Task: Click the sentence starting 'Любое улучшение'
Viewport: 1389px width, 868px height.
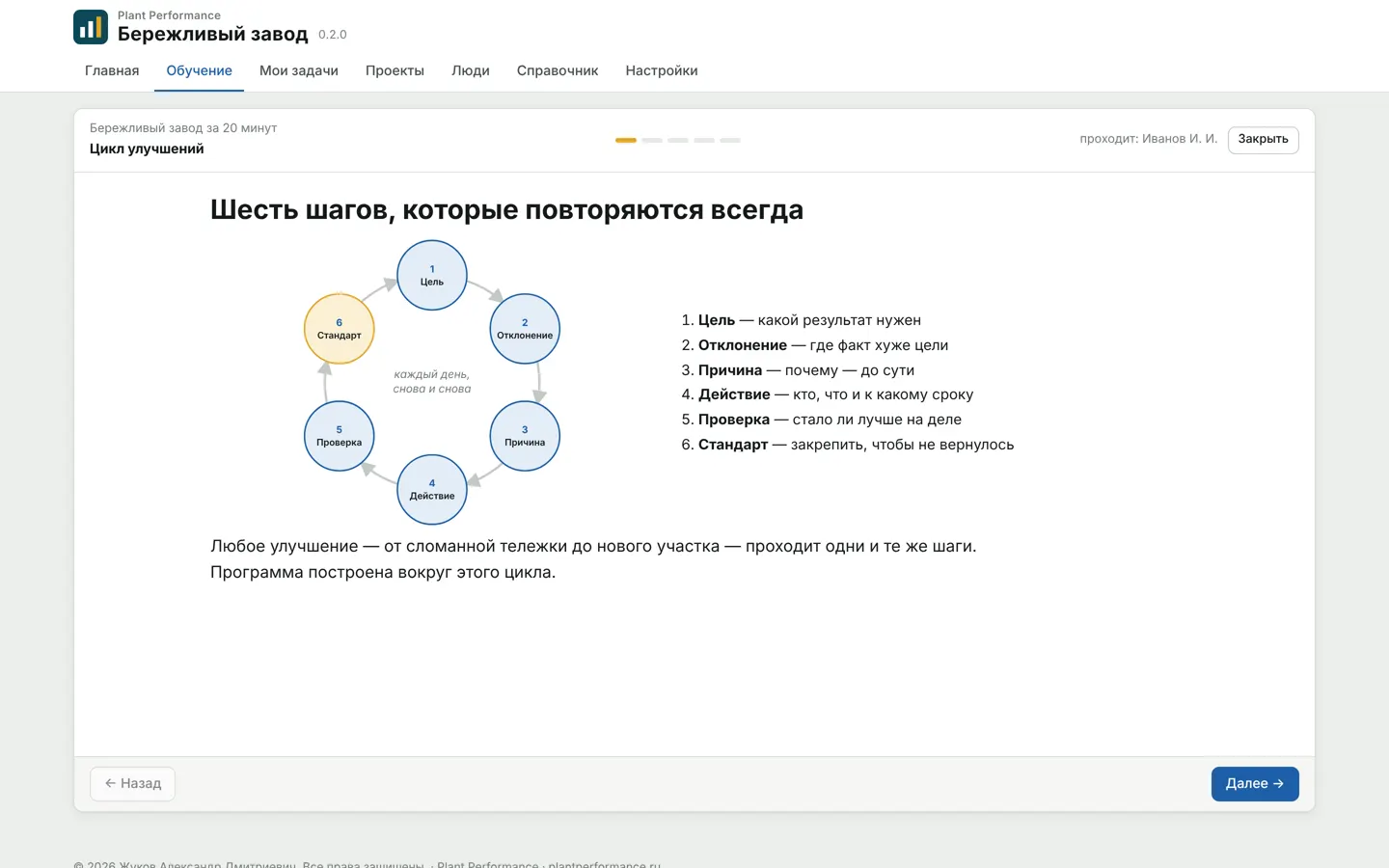Action: click(593, 546)
